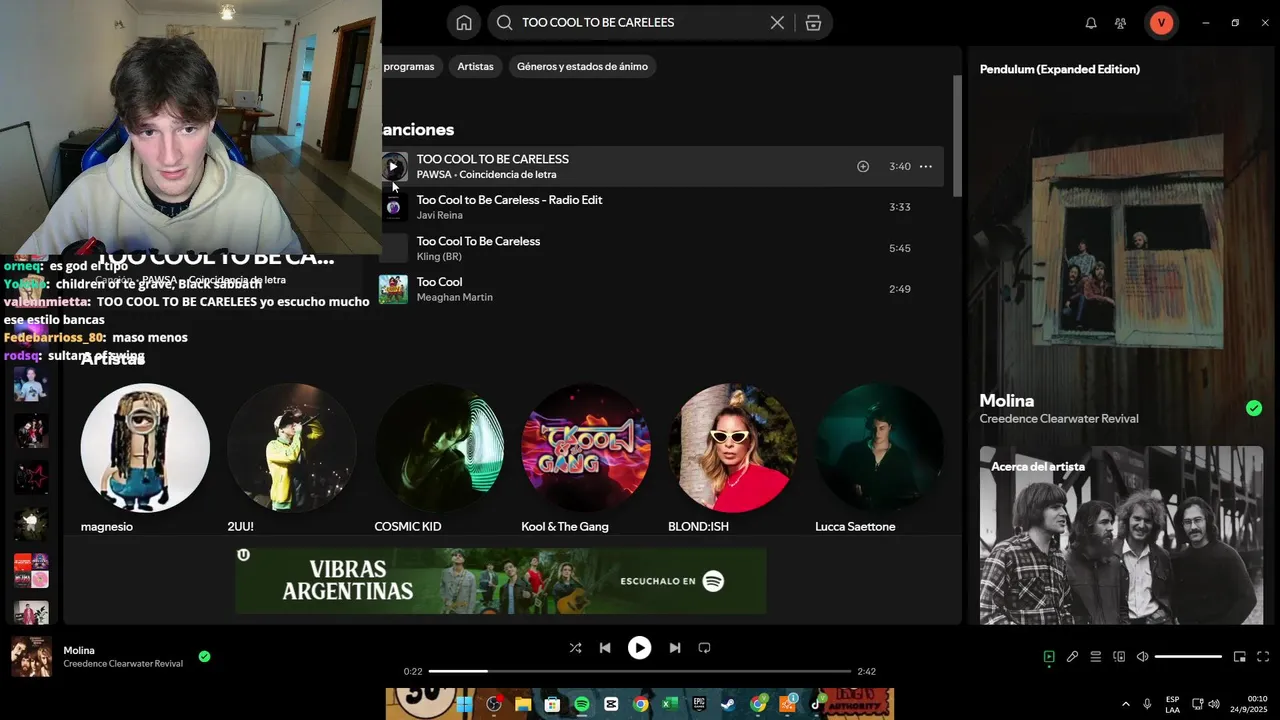Viewport: 1280px width, 720px height.
Task: Clear the search text with the X icon
Action: (777, 22)
